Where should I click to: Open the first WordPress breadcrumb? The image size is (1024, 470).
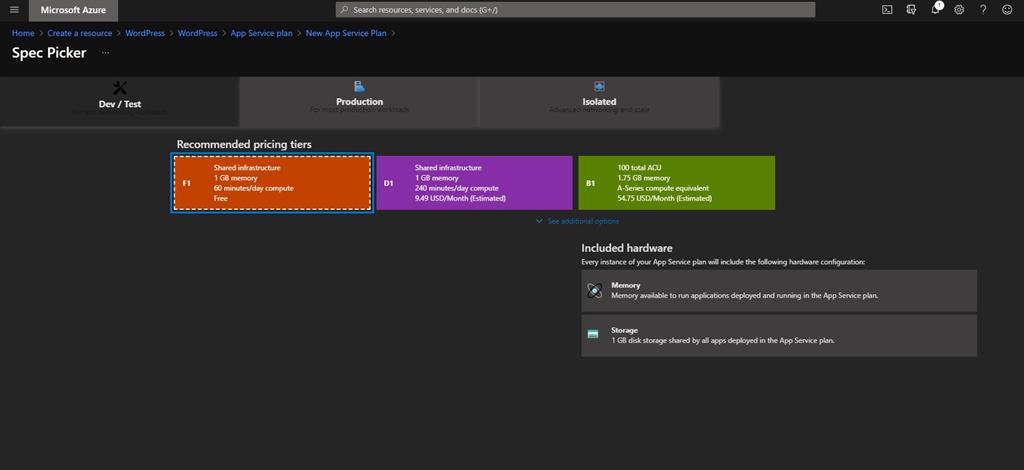tap(145, 33)
